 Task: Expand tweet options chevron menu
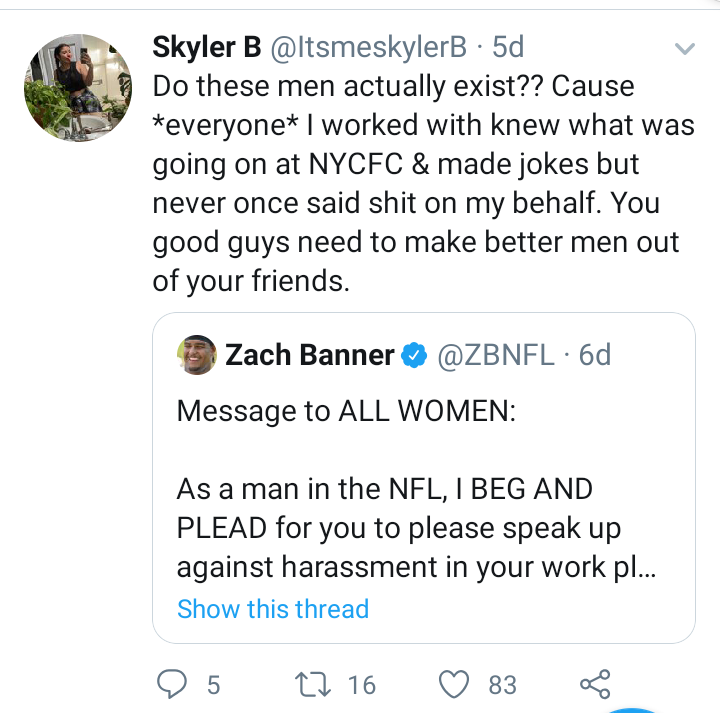[685, 48]
